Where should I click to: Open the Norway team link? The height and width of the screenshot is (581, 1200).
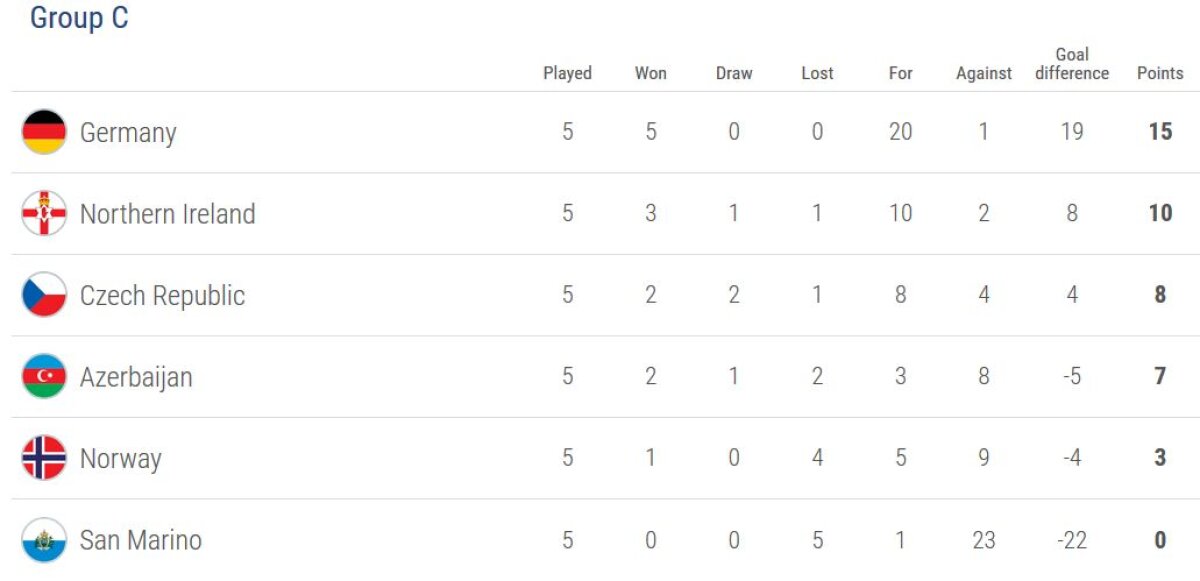tap(120, 459)
